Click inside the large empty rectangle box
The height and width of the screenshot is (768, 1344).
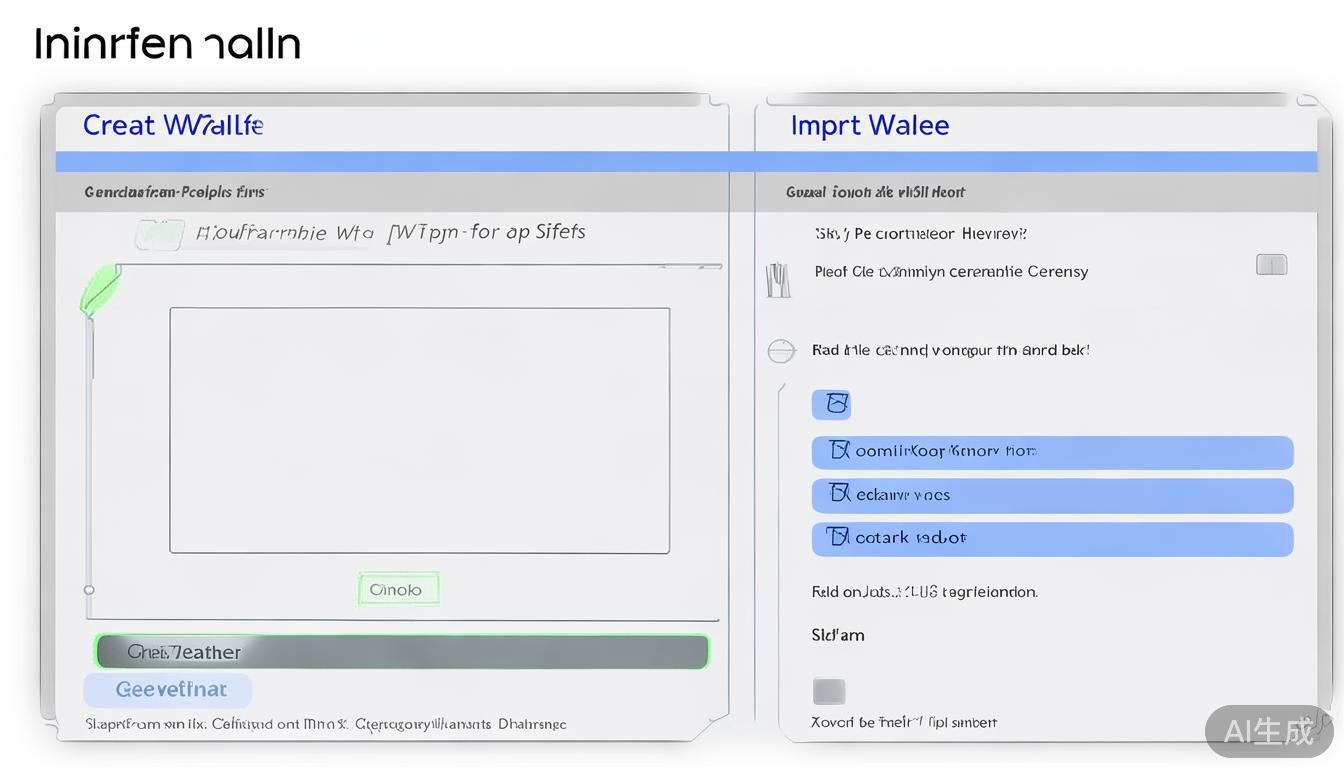click(x=419, y=430)
